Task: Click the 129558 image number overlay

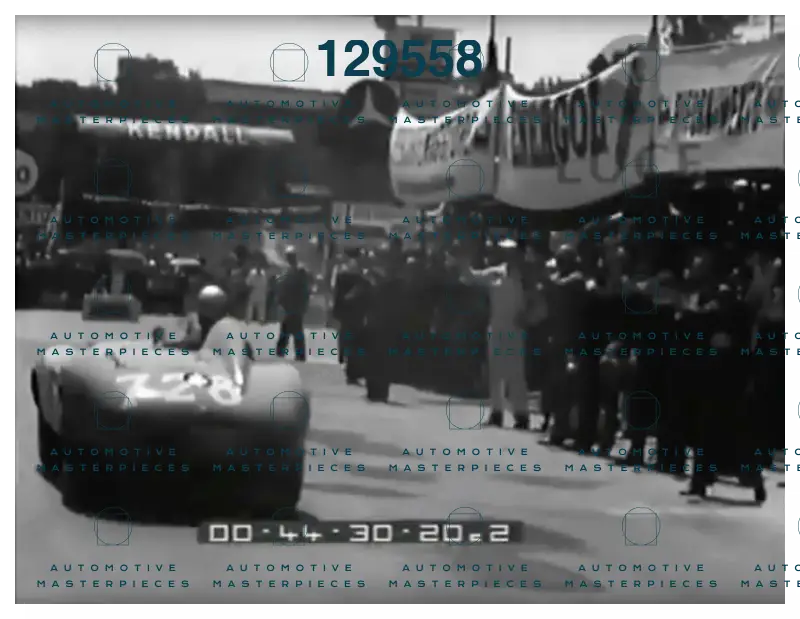Action: pyautogui.click(x=399, y=59)
